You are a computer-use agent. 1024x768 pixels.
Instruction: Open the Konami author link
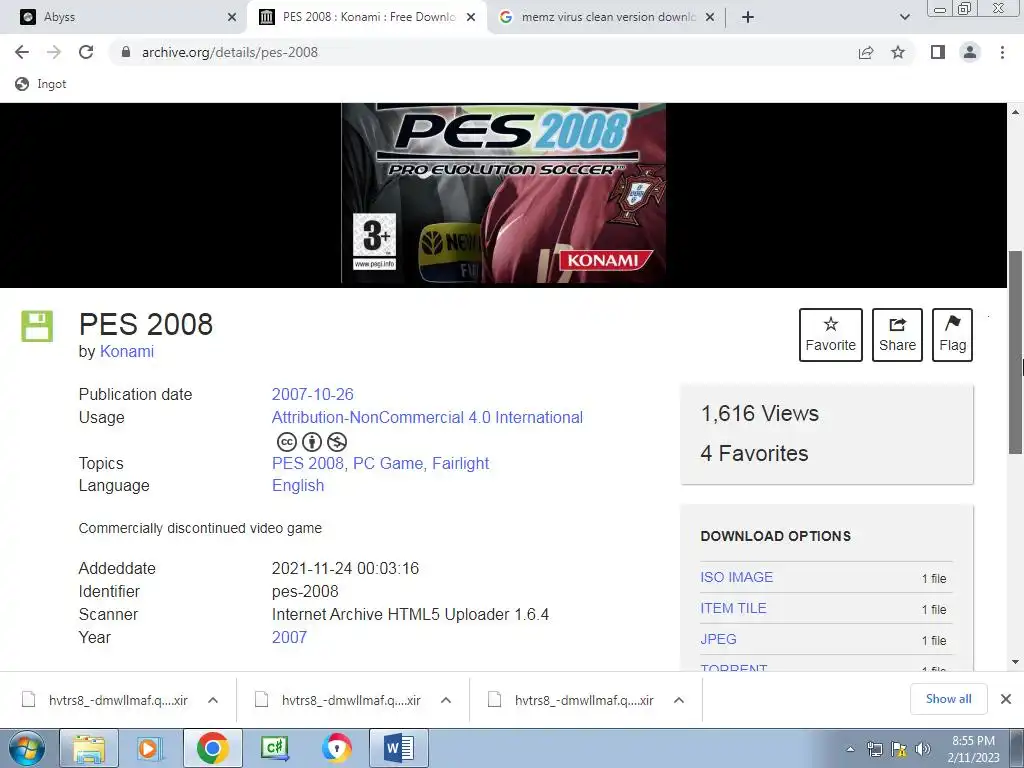coord(127,351)
